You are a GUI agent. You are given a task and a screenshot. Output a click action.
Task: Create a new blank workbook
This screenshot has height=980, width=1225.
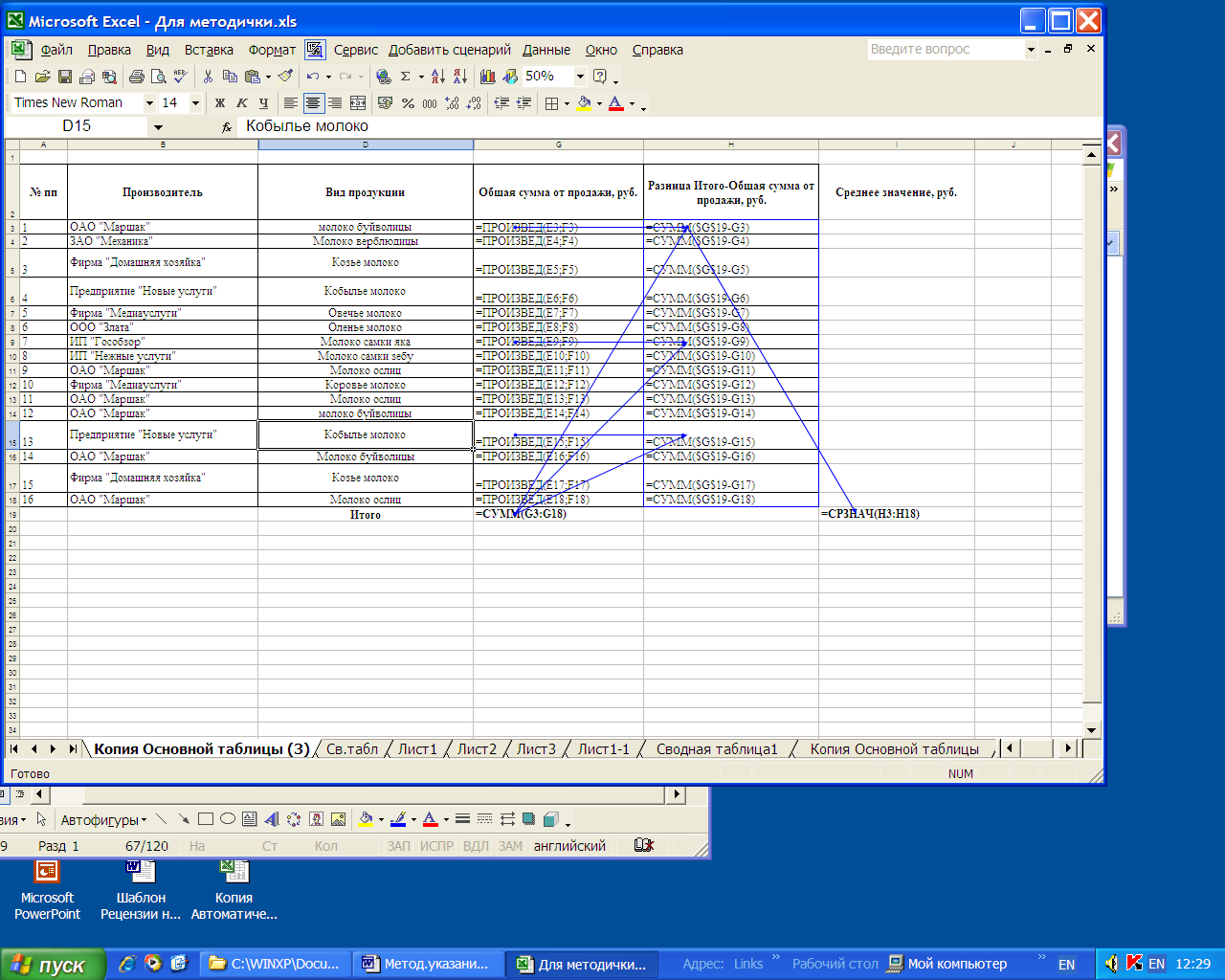pyautogui.click(x=20, y=77)
